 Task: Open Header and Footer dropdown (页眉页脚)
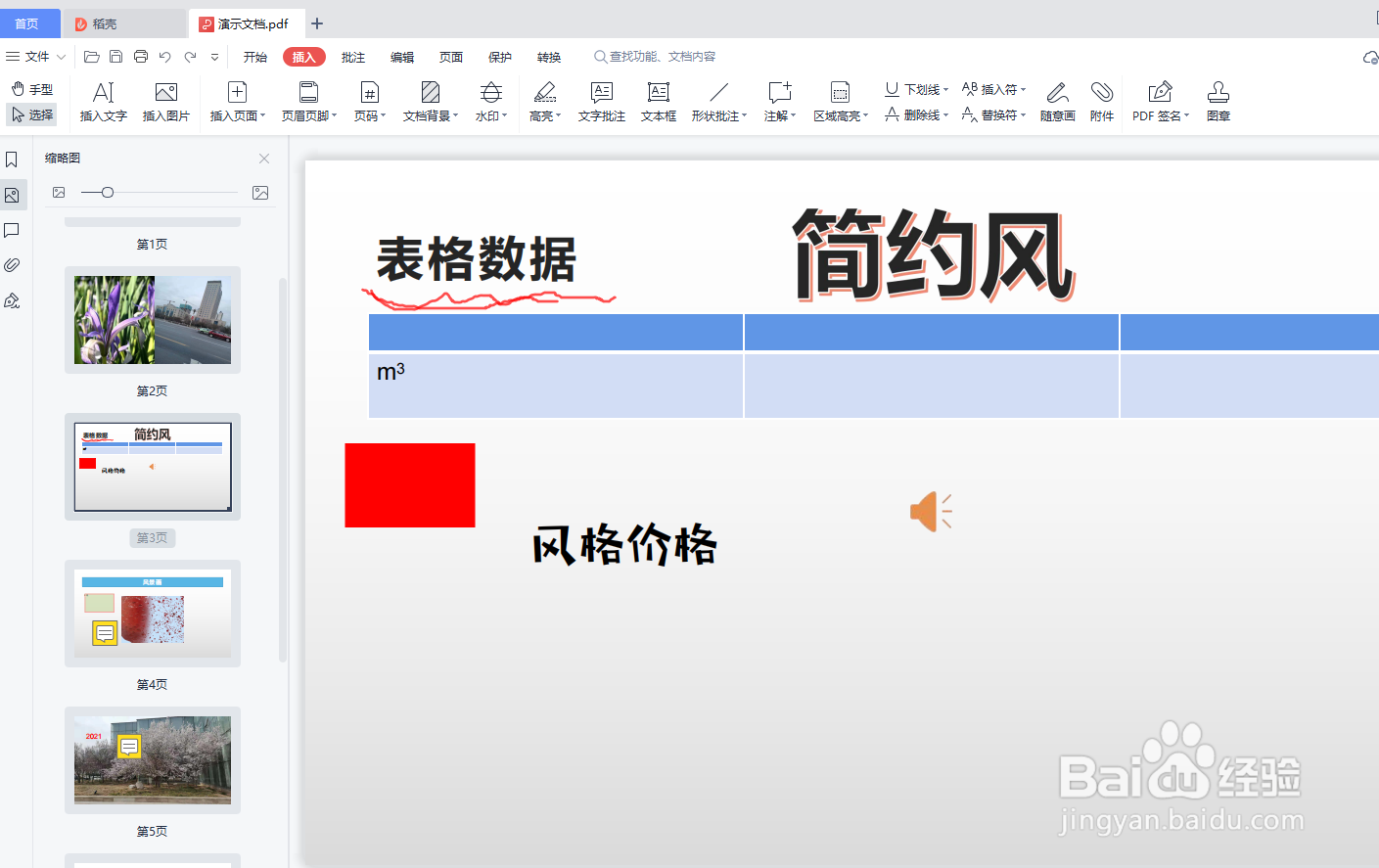click(x=309, y=102)
